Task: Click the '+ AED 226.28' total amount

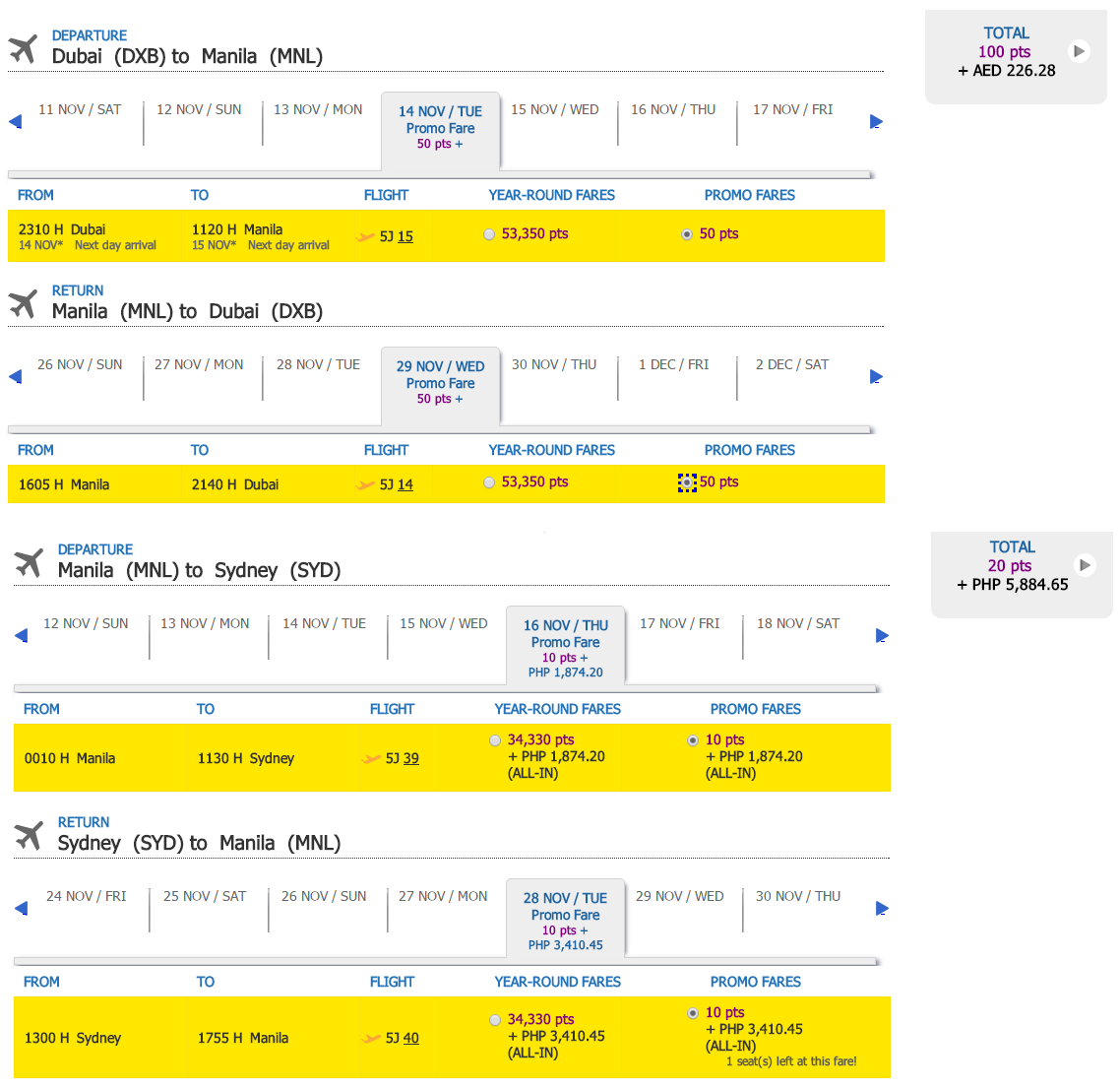Action: [1007, 71]
